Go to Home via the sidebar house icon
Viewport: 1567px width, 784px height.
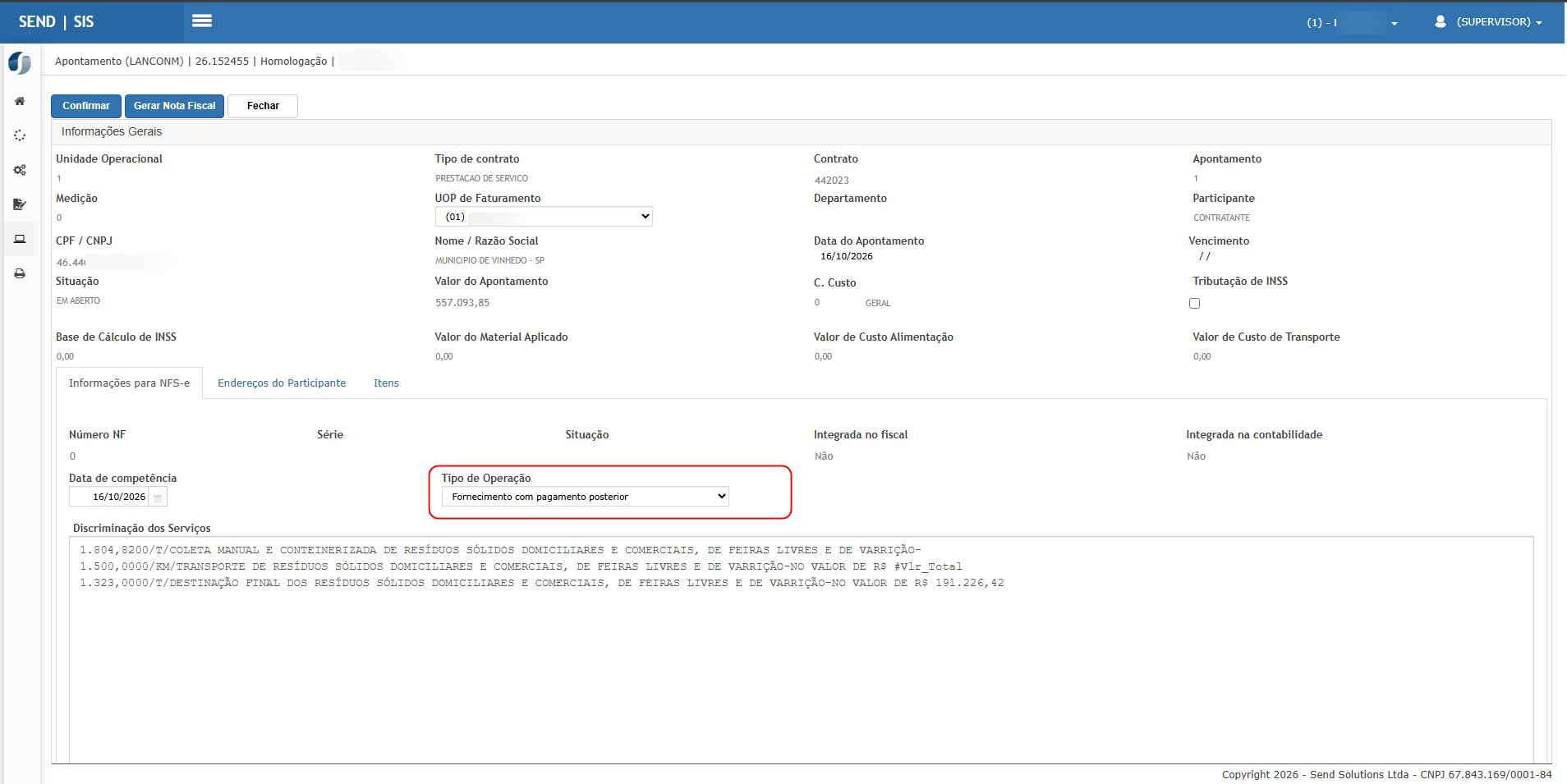pos(20,101)
